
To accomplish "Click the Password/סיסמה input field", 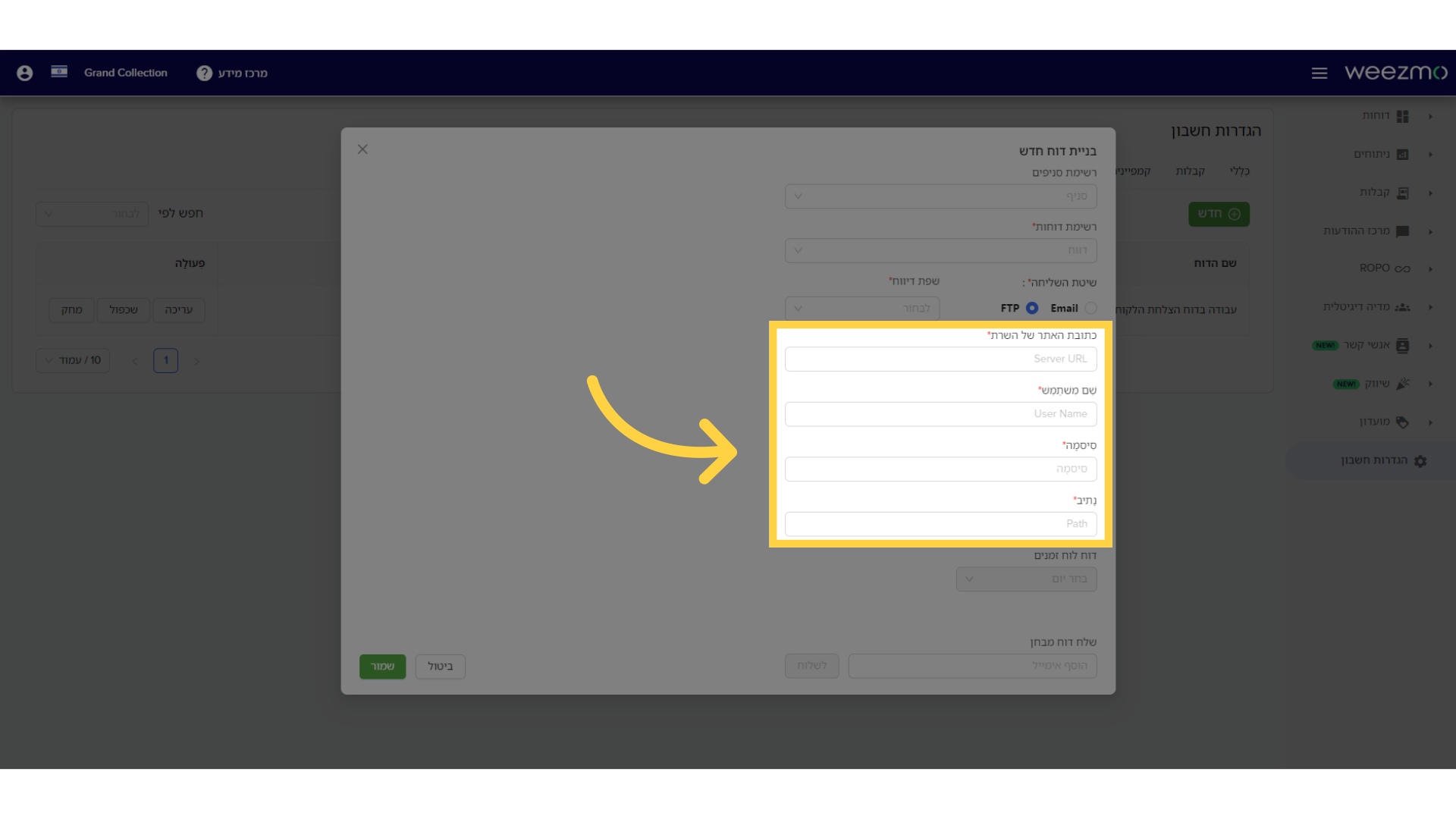I will [x=940, y=468].
